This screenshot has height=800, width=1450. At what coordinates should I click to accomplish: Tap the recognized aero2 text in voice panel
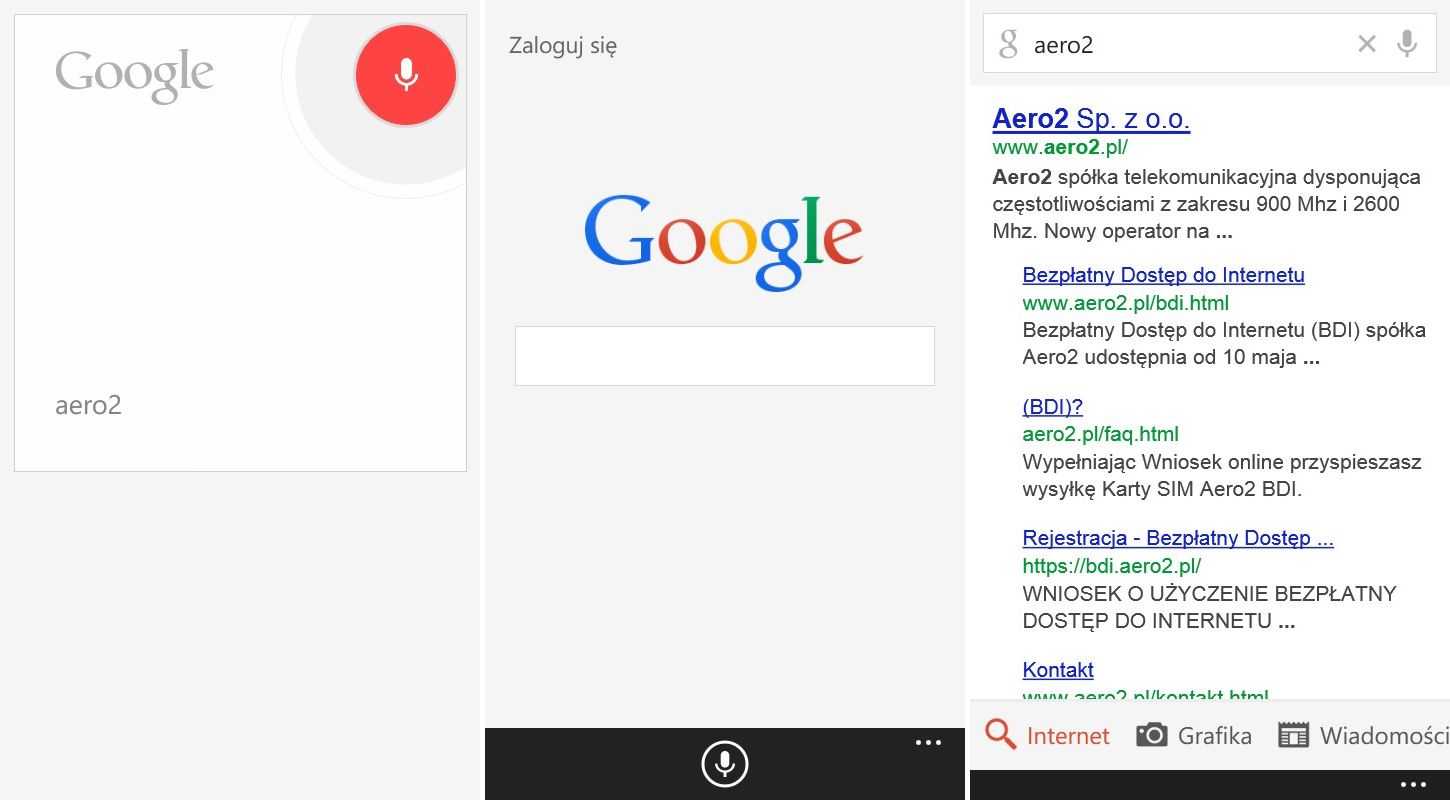[x=88, y=405]
